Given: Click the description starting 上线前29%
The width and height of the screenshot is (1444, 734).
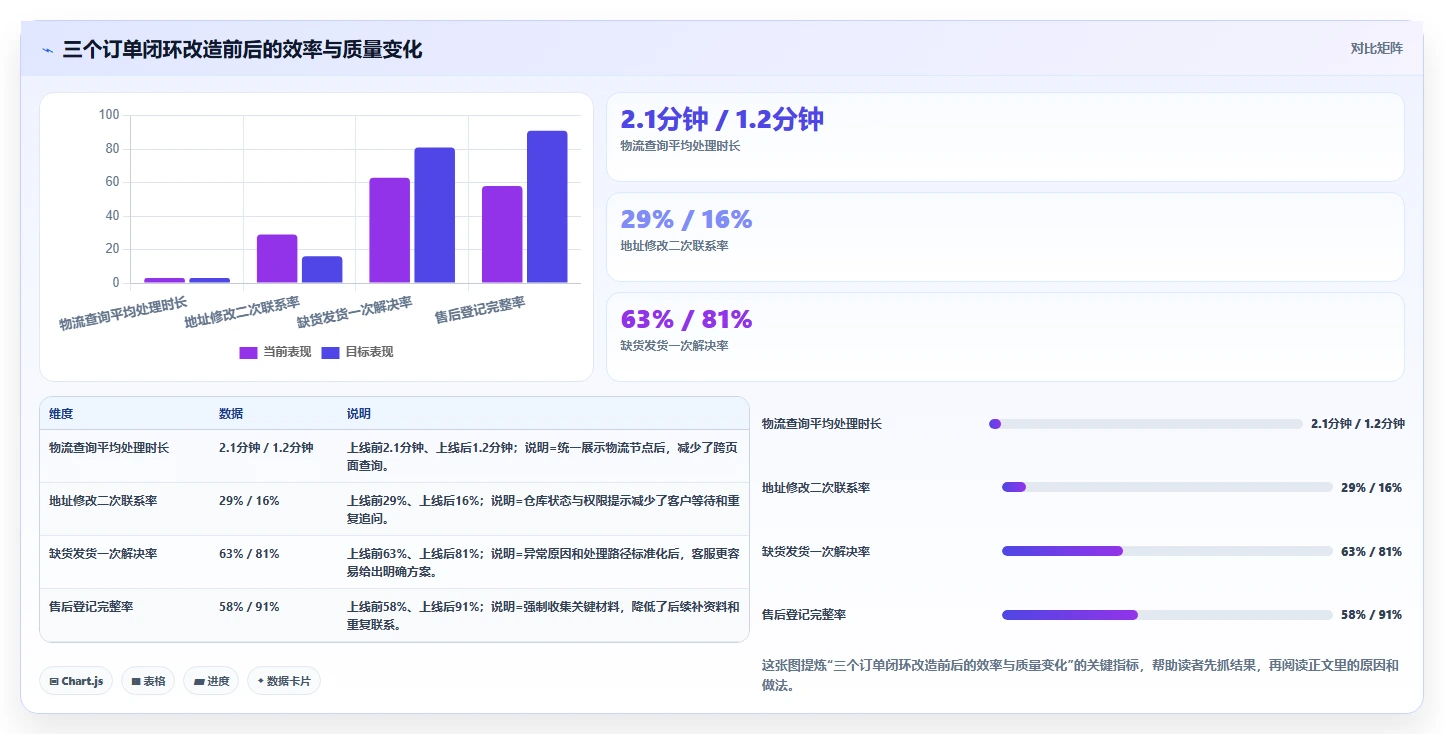Looking at the screenshot, I should [x=543, y=510].
